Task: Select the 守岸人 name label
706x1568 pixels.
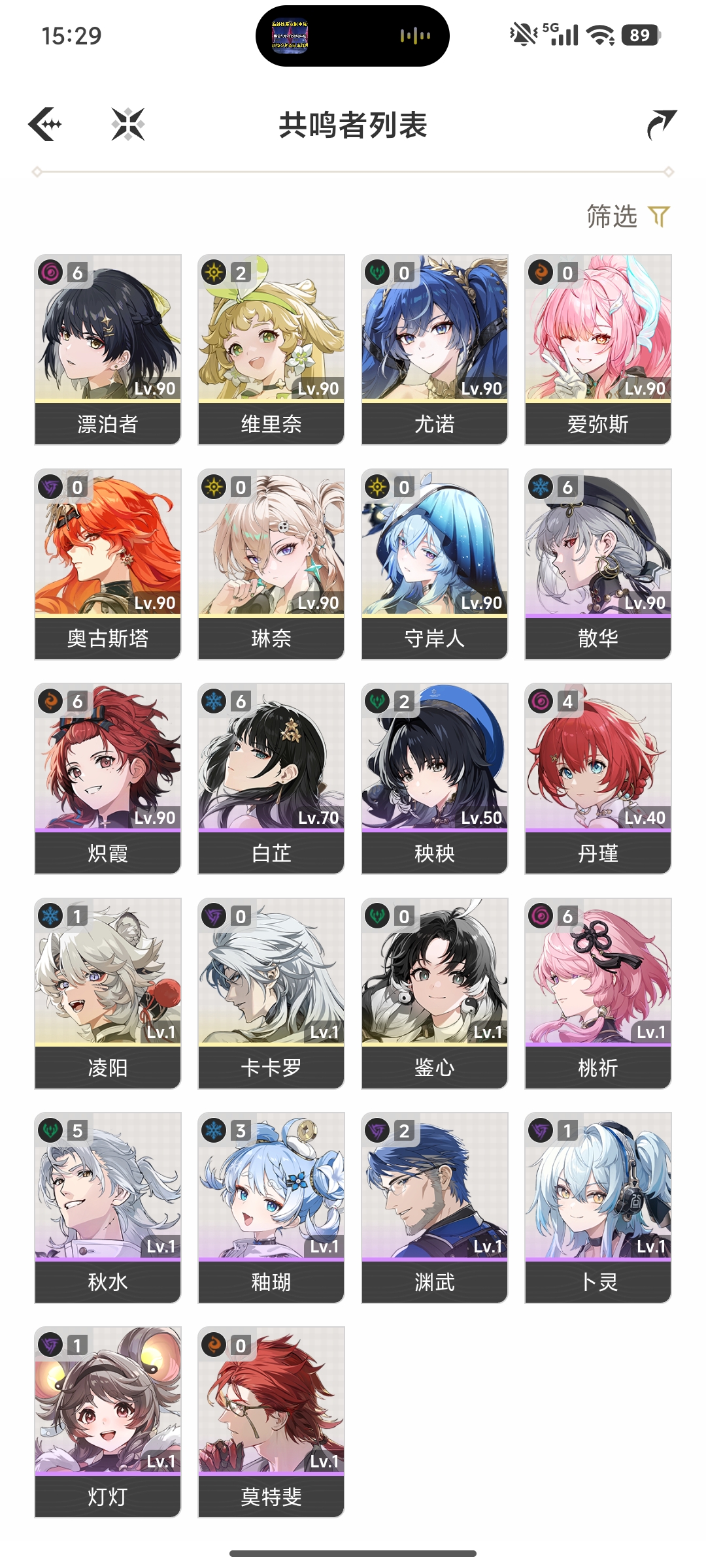Action: [435, 638]
